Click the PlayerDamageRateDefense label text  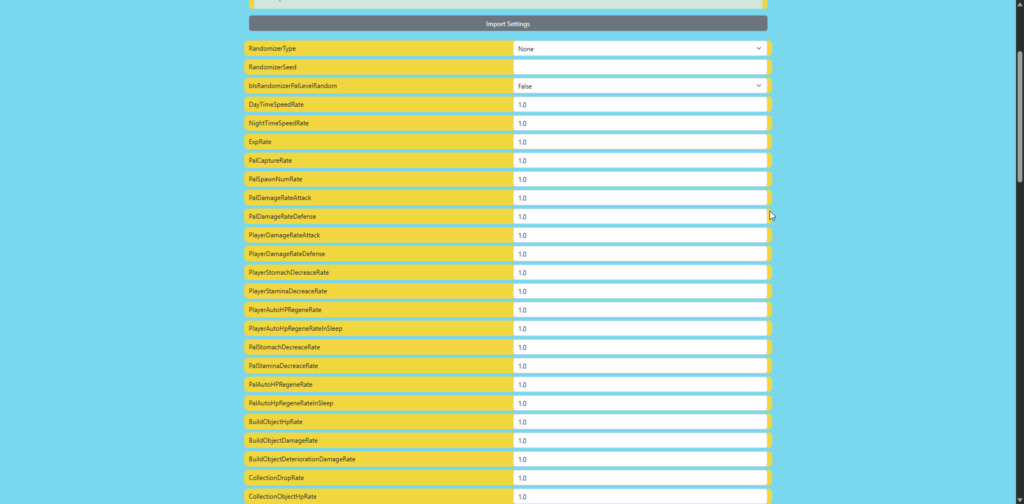tap(287, 254)
